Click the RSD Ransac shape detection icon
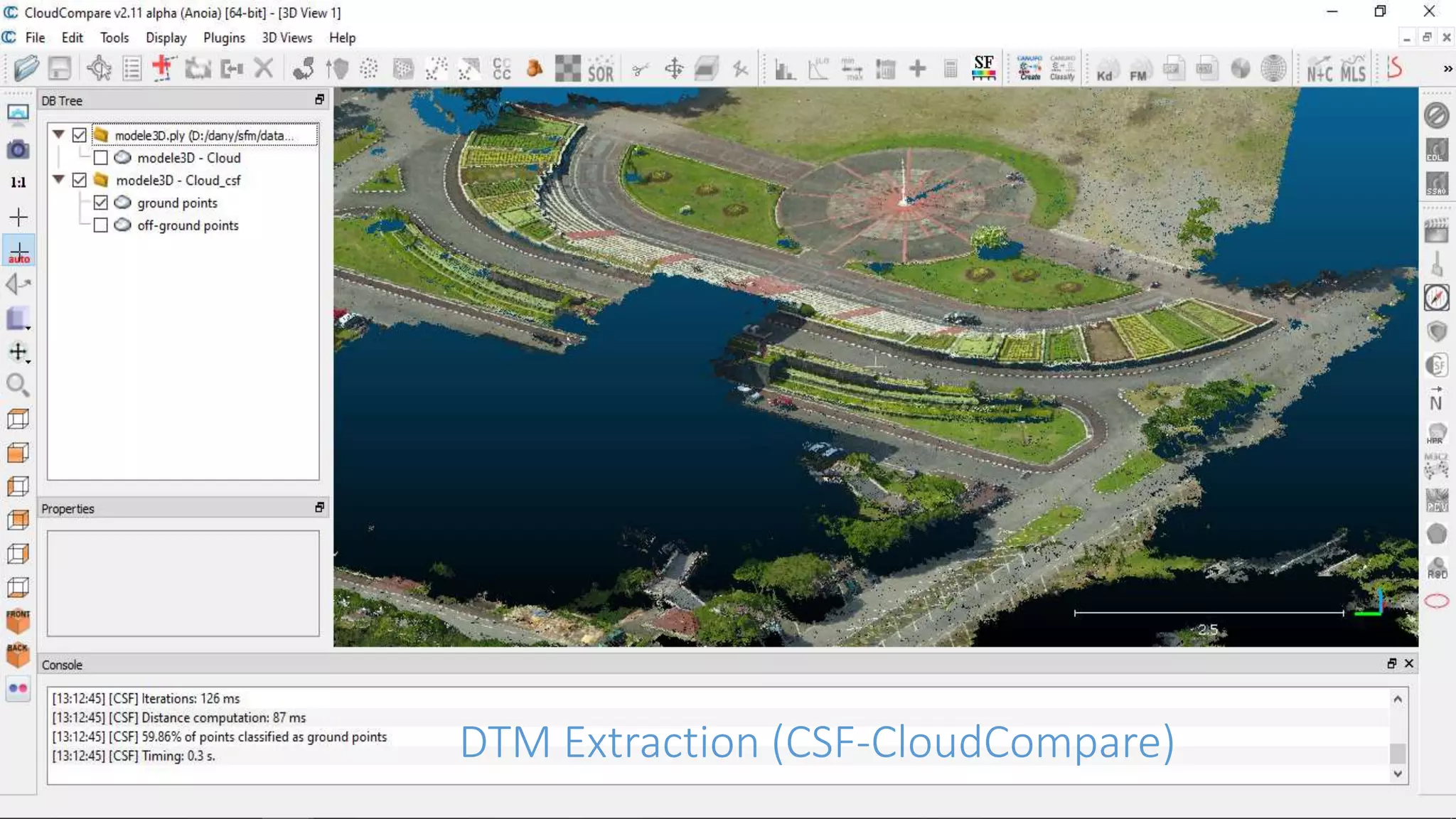 coord(1436,567)
